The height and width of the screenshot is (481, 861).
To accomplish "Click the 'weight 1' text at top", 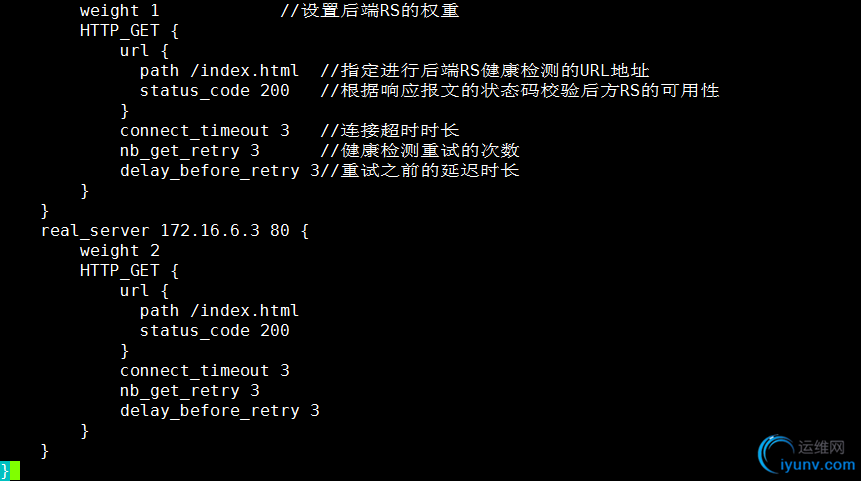I will pos(120,11).
